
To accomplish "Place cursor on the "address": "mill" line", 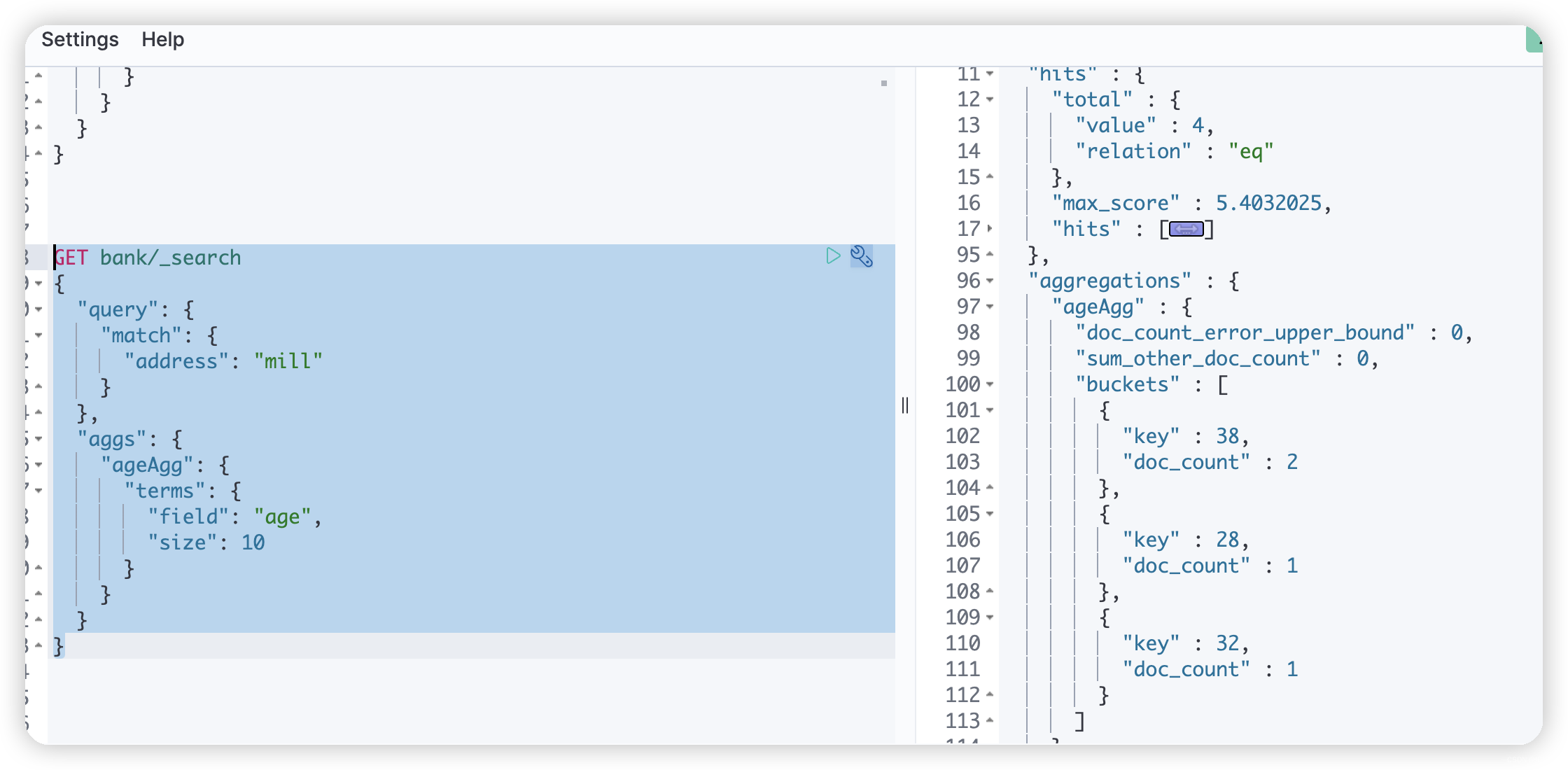I will click(x=224, y=360).
